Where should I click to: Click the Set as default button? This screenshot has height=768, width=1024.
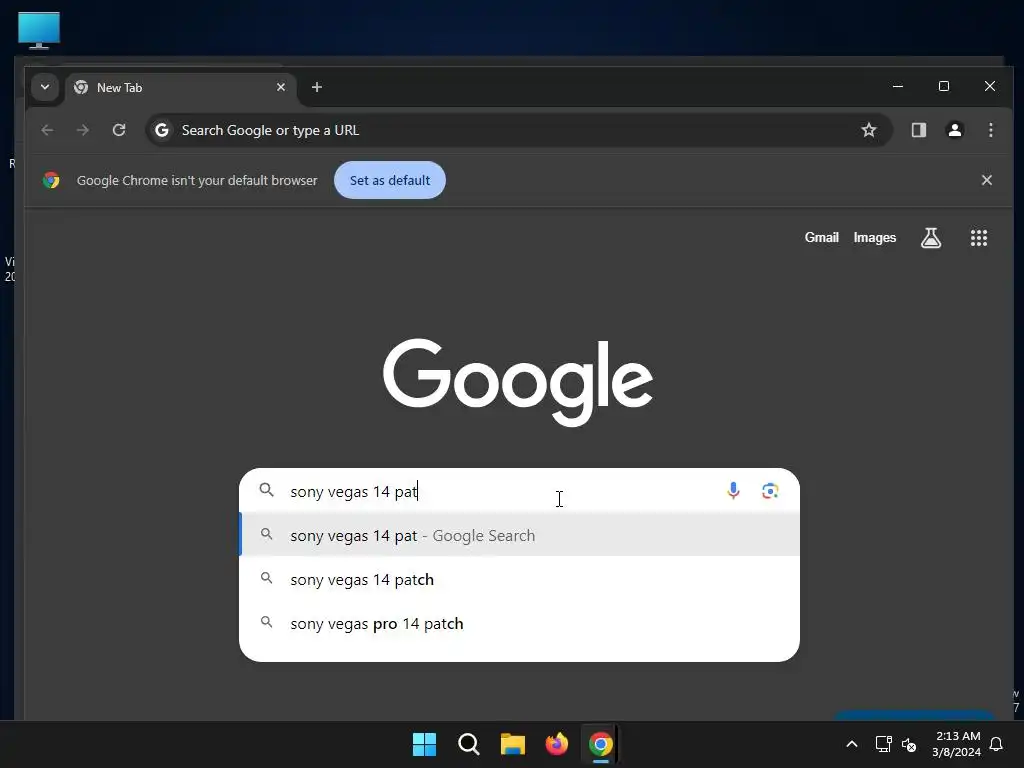click(x=390, y=180)
